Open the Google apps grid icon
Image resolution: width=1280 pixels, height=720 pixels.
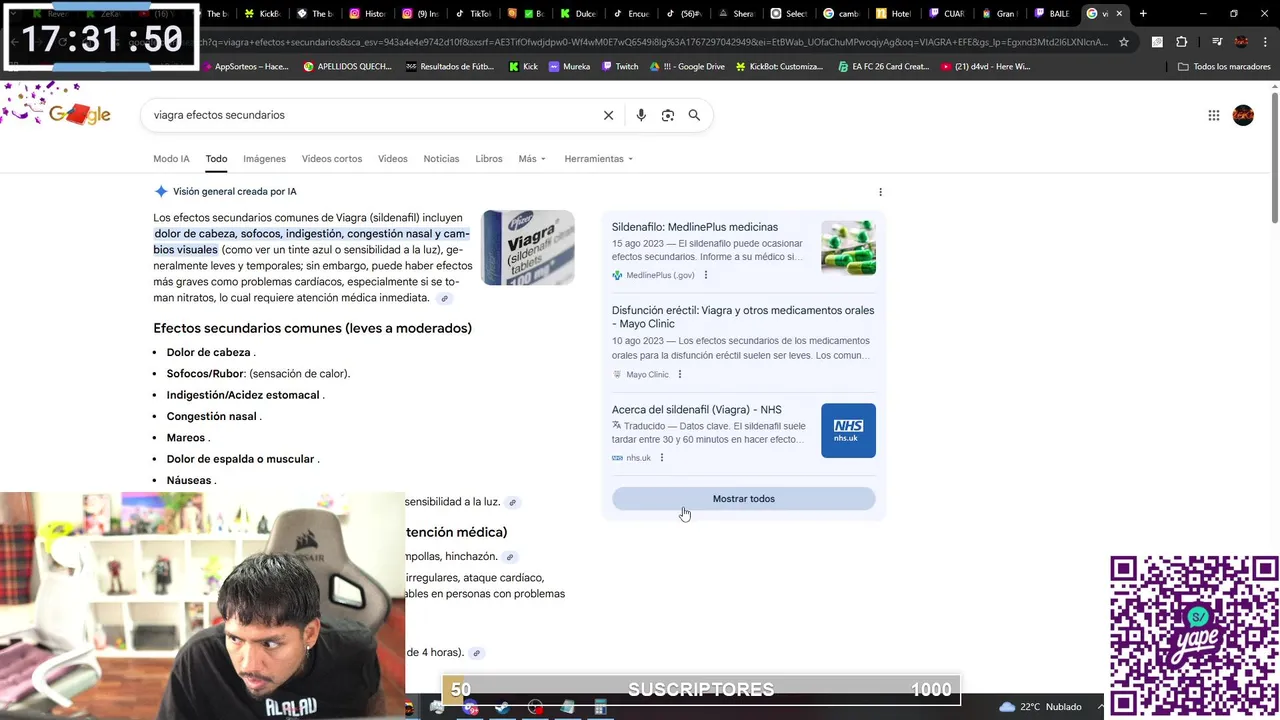pyautogui.click(x=1214, y=115)
